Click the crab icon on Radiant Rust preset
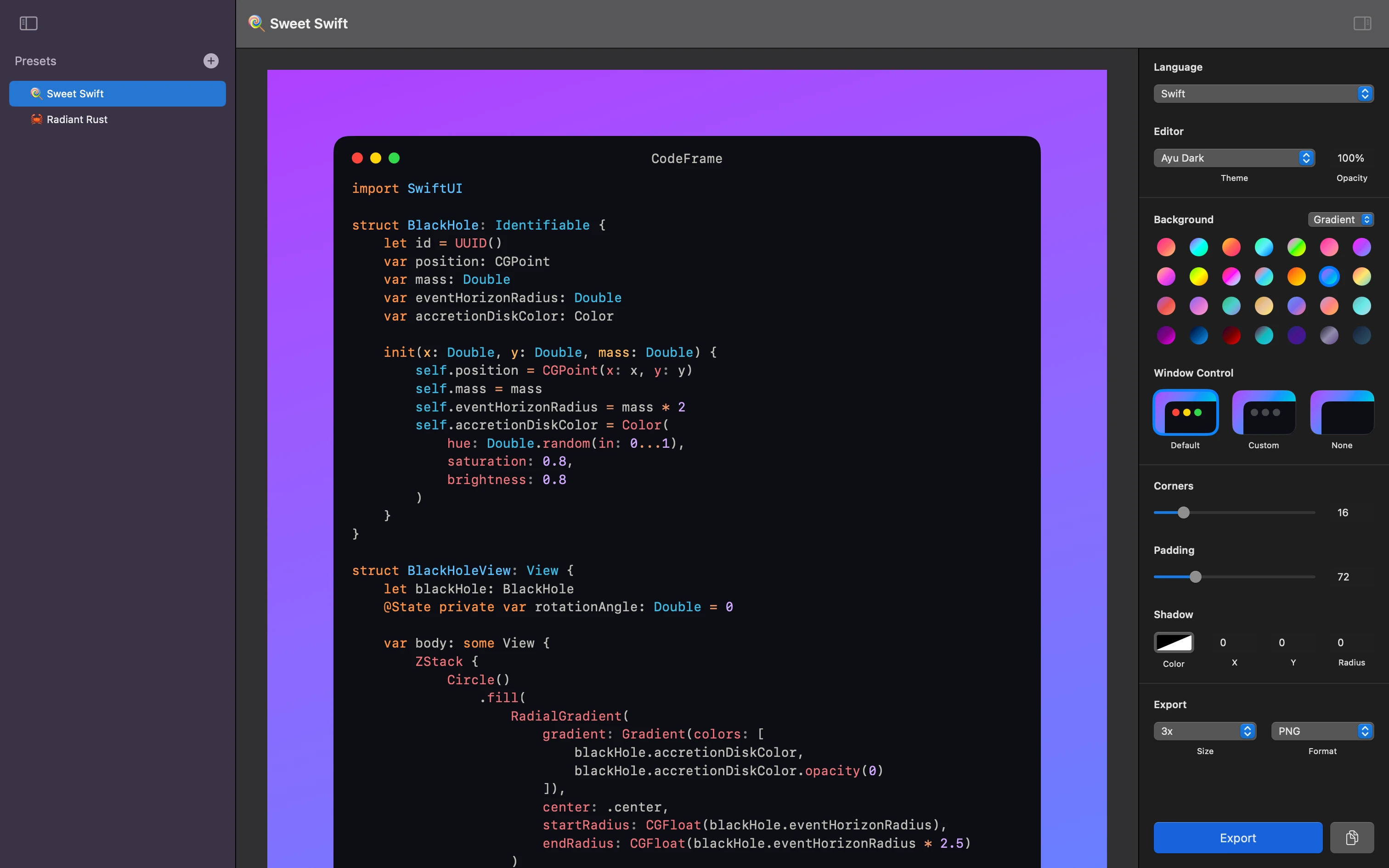Image resolution: width=1389 pixels, height=868 pixels. [36, 119]
